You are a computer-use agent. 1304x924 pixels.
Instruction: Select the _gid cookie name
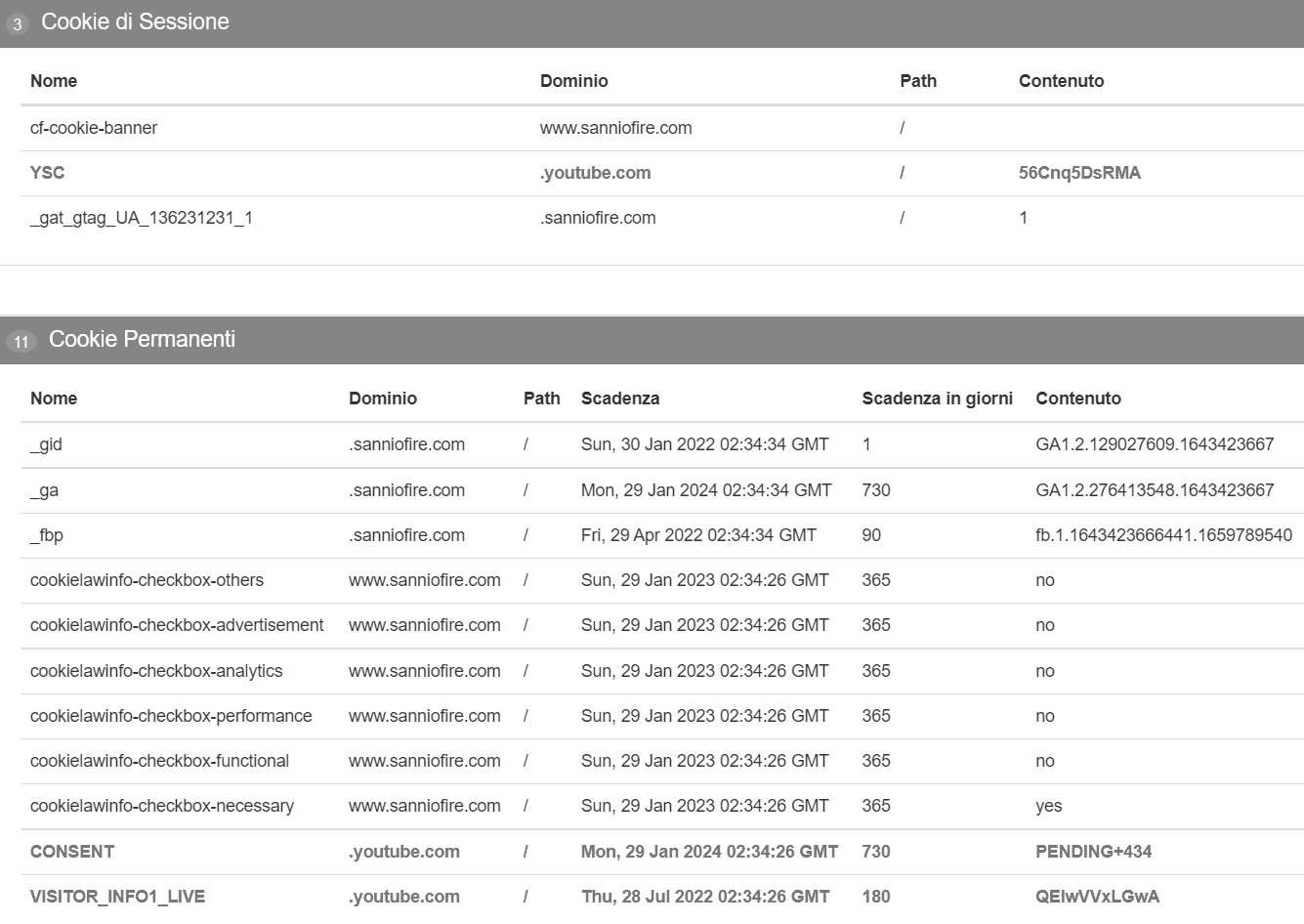pyautogui.click(x=46, y=444)
